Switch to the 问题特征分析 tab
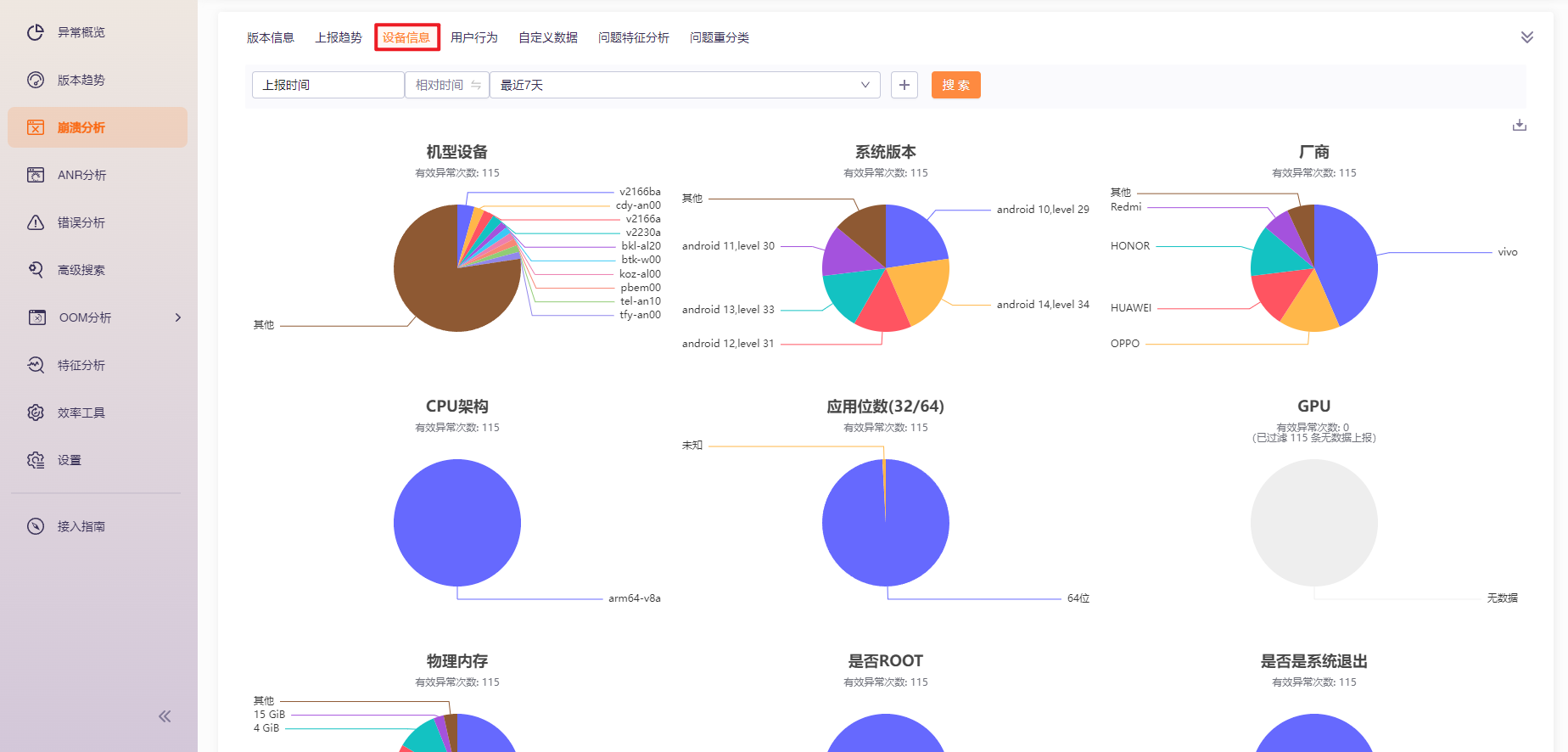Screen dimensions: 1568x752 click(633, 37)
